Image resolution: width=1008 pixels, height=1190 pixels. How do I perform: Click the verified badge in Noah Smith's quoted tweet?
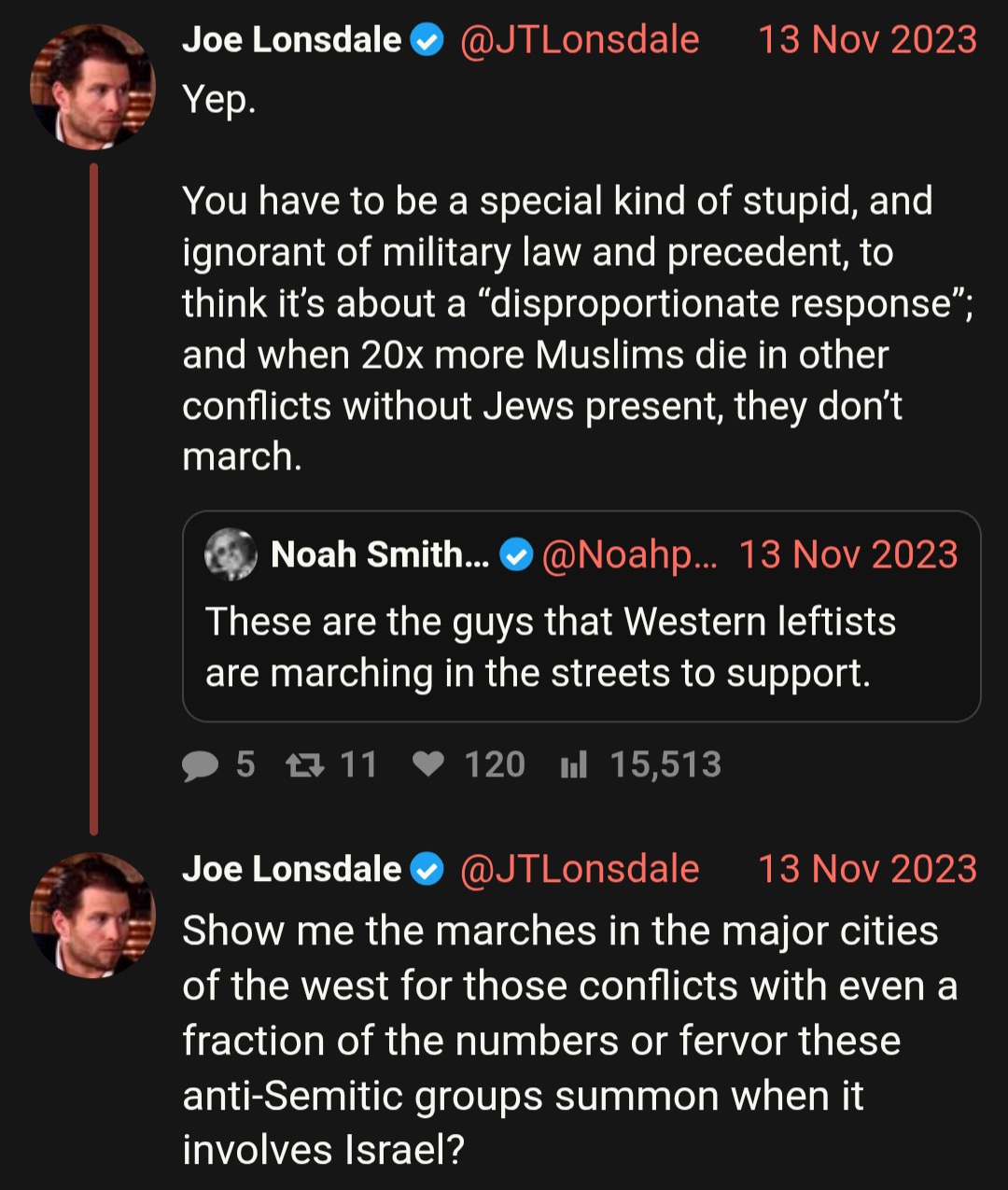point(516,555)
